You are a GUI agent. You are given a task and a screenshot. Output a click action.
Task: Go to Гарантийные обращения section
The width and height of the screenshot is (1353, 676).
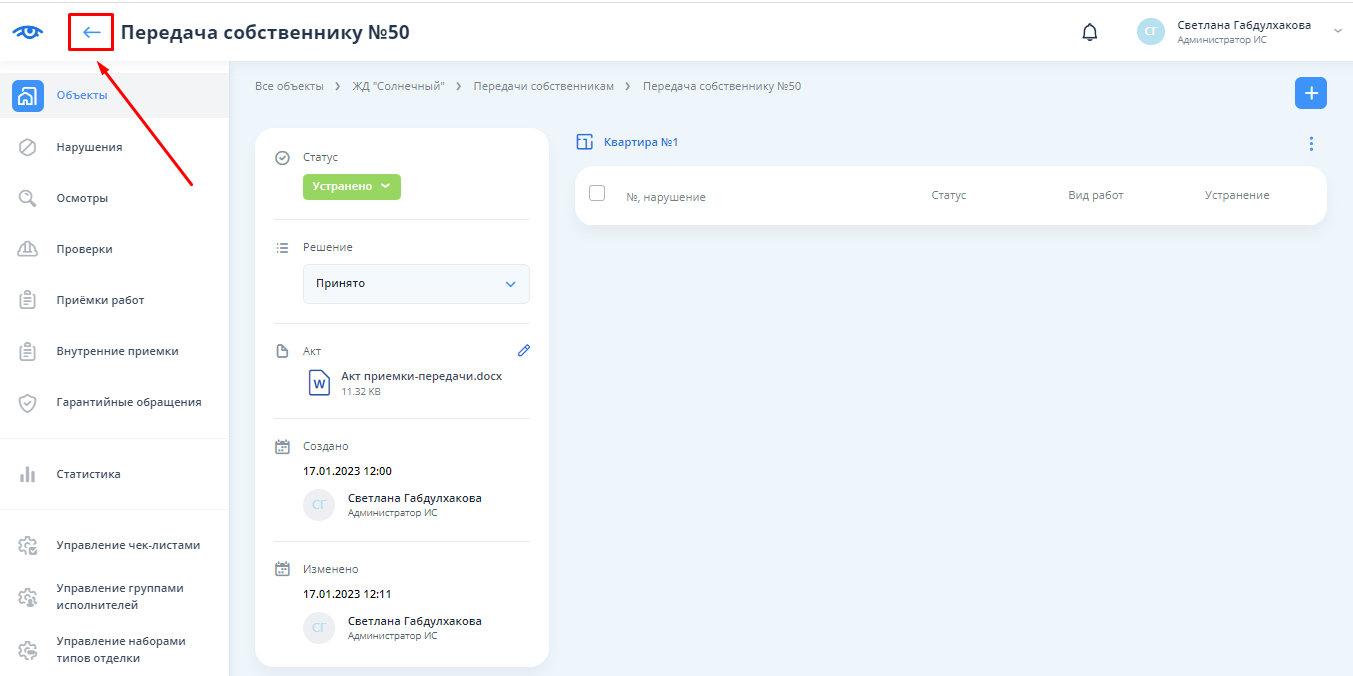pyautogui.click(x=128, y=402)
